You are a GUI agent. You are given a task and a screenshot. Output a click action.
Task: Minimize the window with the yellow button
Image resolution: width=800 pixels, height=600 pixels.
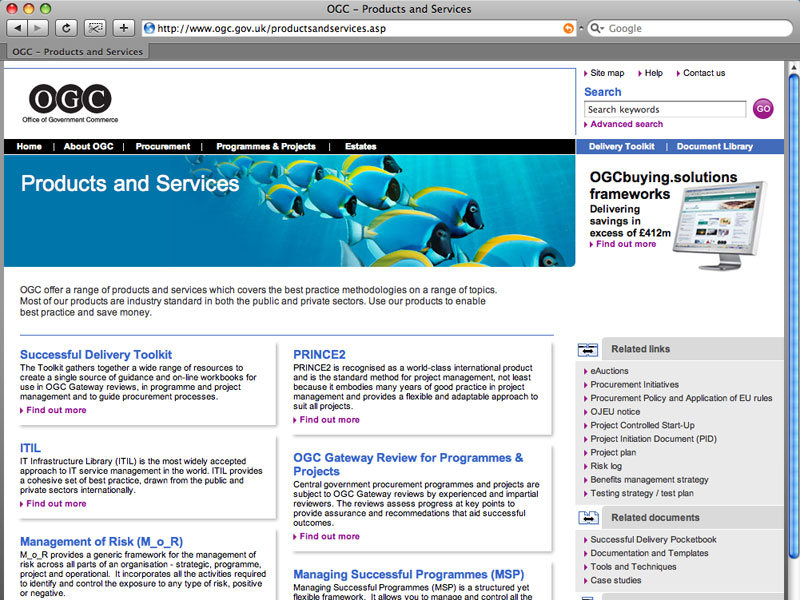29,9
